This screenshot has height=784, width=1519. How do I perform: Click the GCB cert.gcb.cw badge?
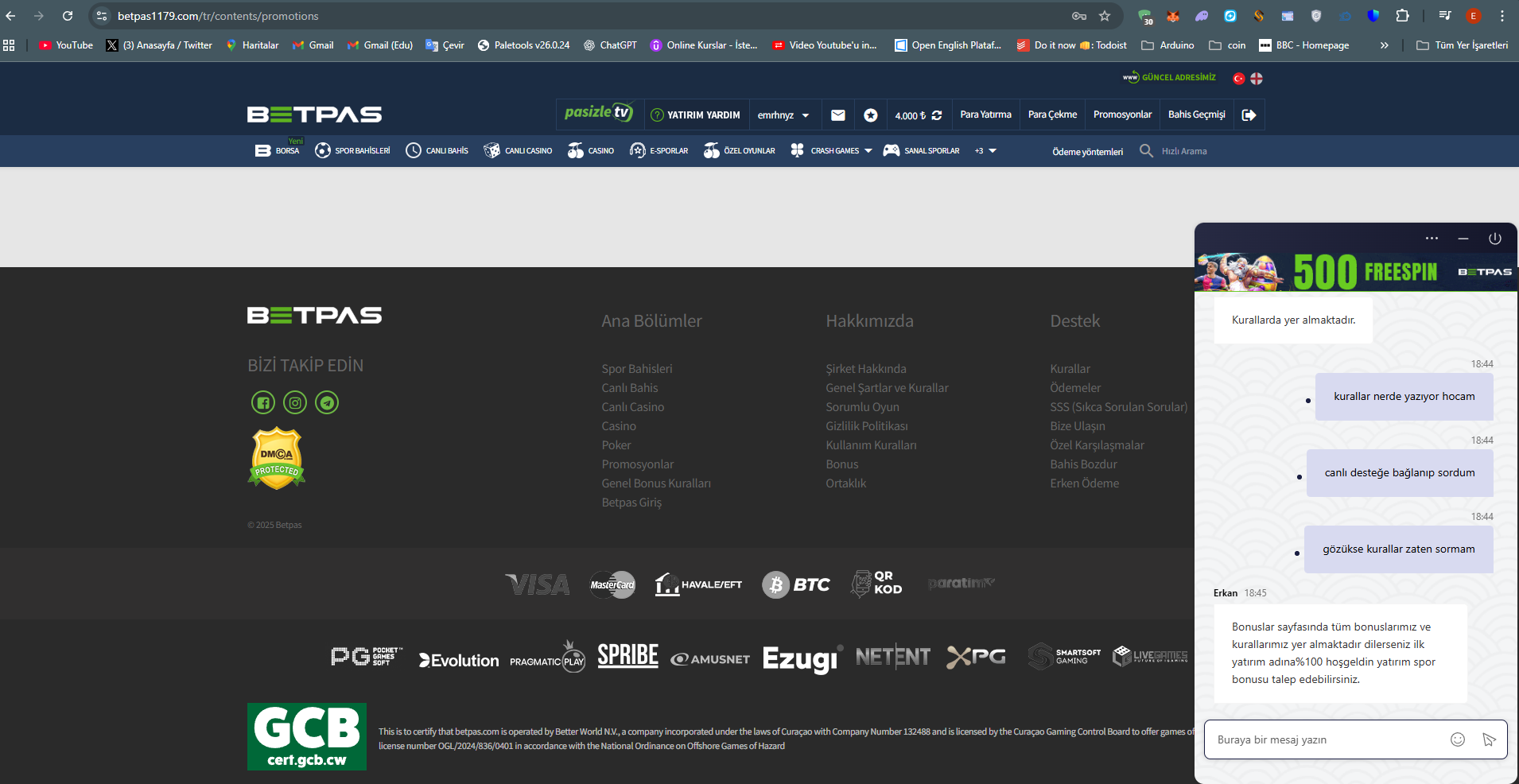[x=307, y=736]
